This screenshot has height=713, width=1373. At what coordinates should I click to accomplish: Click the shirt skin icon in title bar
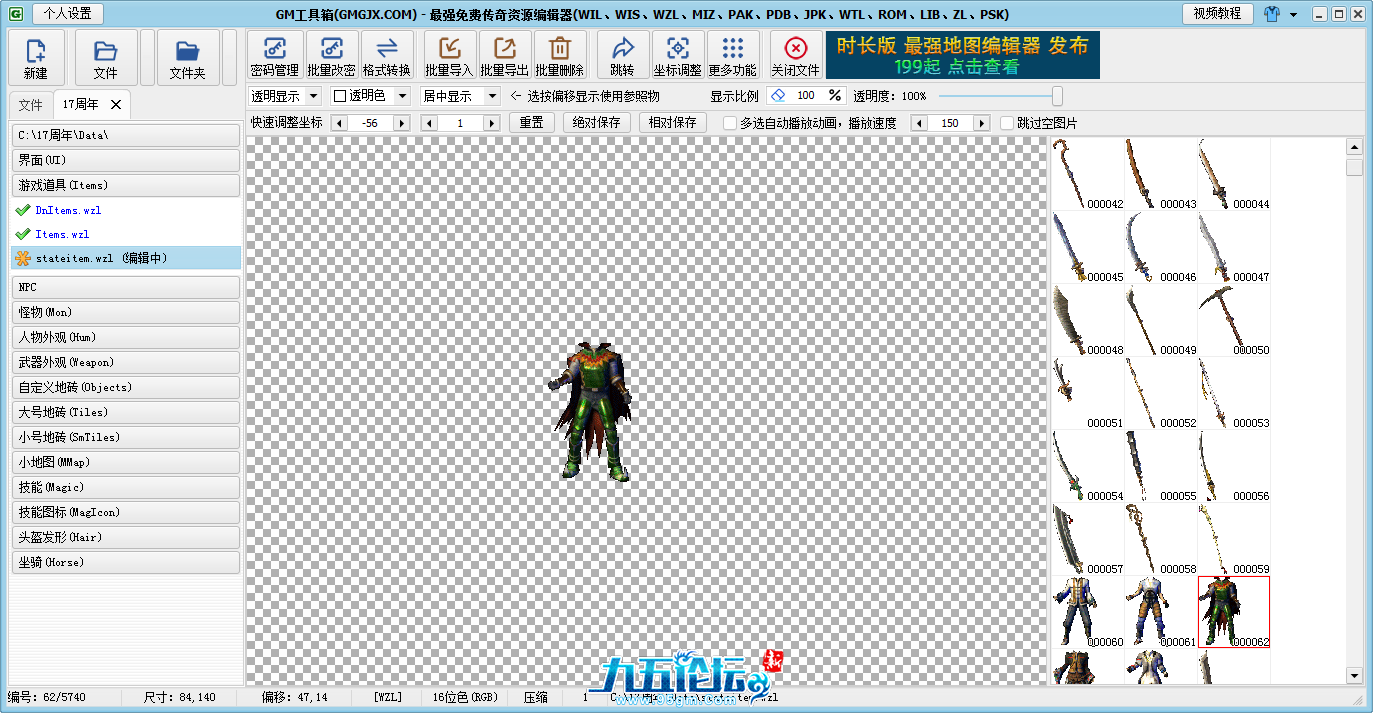(1271, 14)
